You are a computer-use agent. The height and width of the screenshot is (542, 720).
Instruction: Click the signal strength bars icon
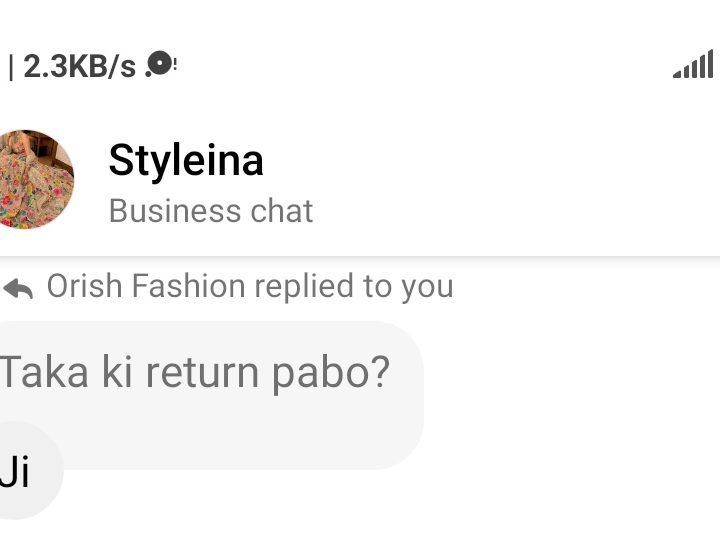click(694, 66)
